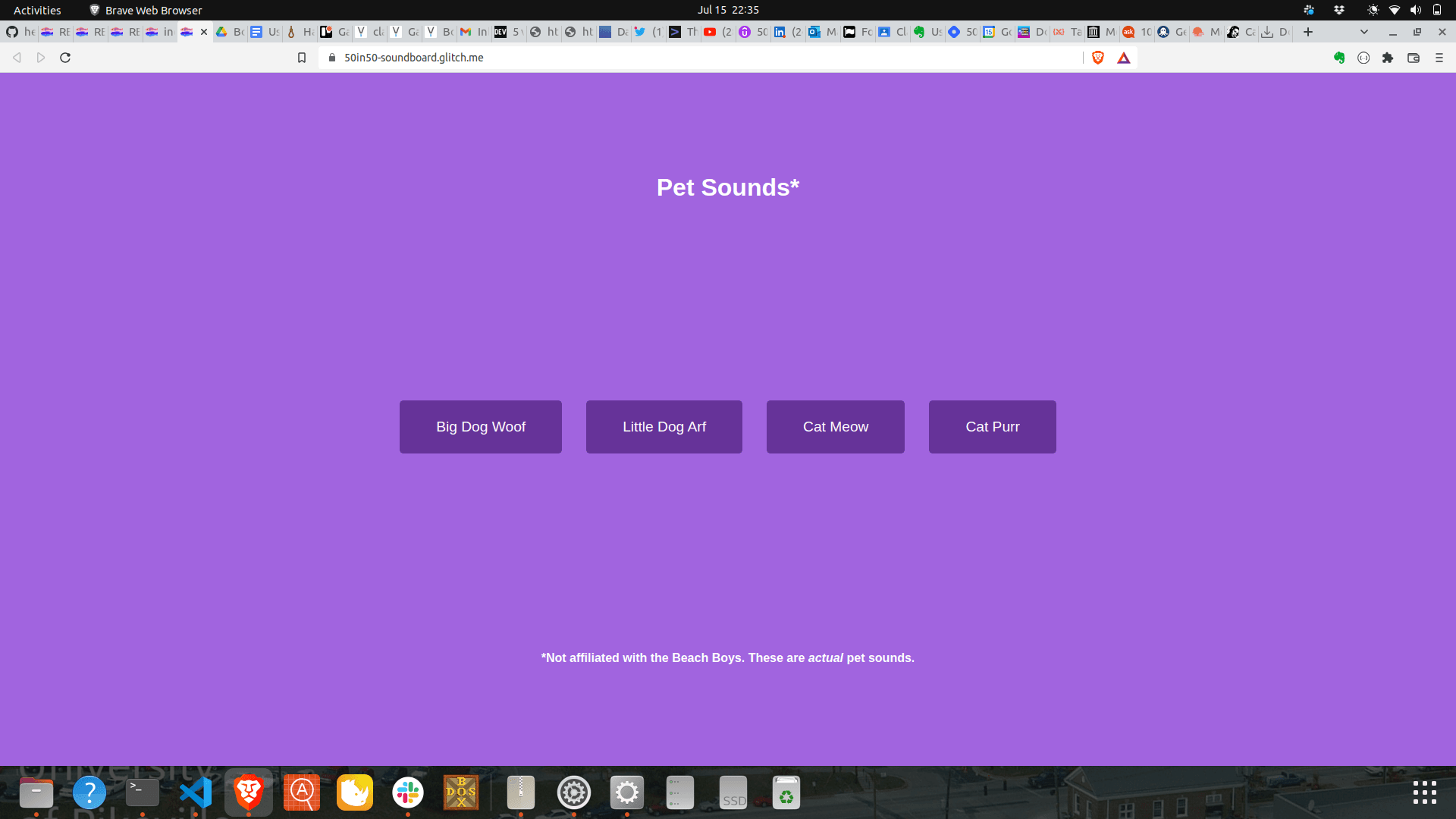
Task: Bookmark this page with the bookmark icon
Action: click(302, 58)
